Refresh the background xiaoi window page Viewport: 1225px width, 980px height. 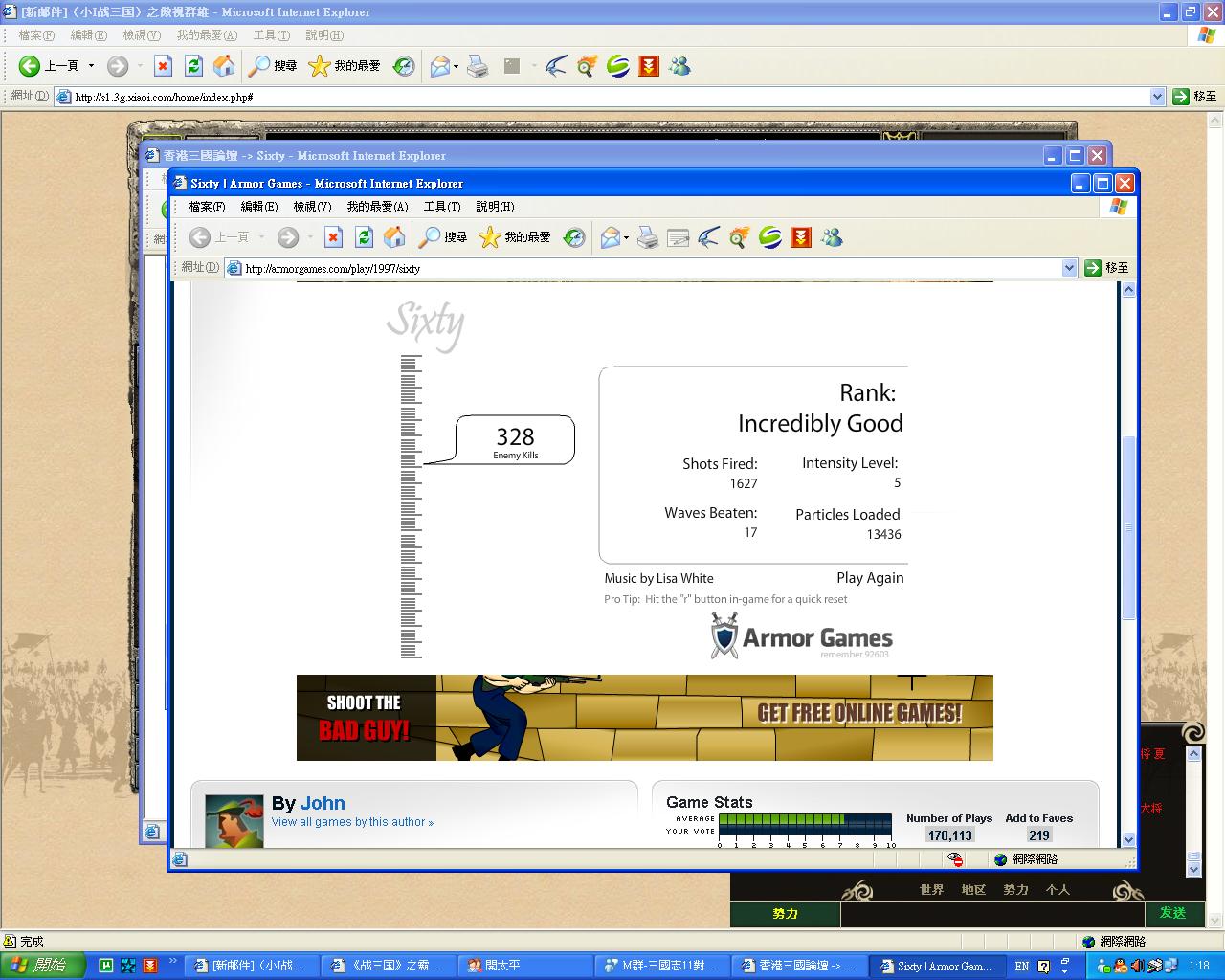(193, 66)
